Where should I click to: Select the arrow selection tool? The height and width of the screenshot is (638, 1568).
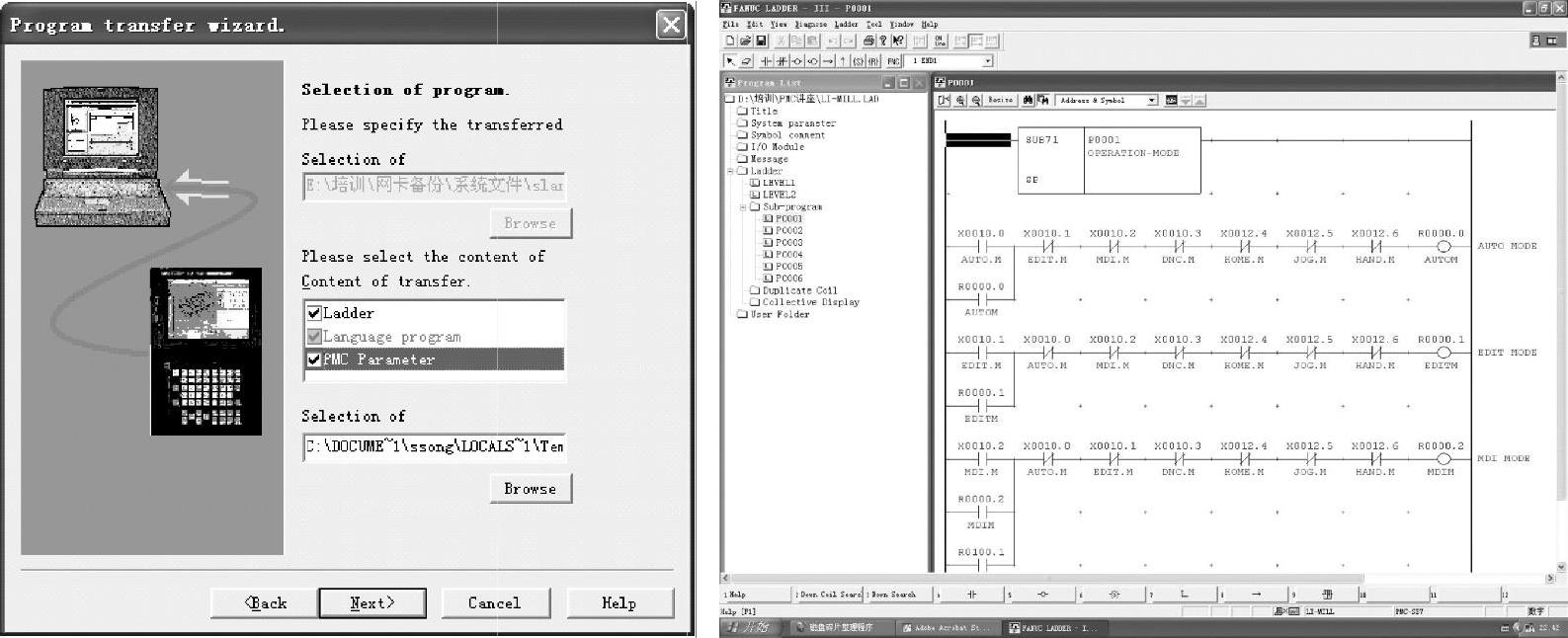tap(730, 61)
